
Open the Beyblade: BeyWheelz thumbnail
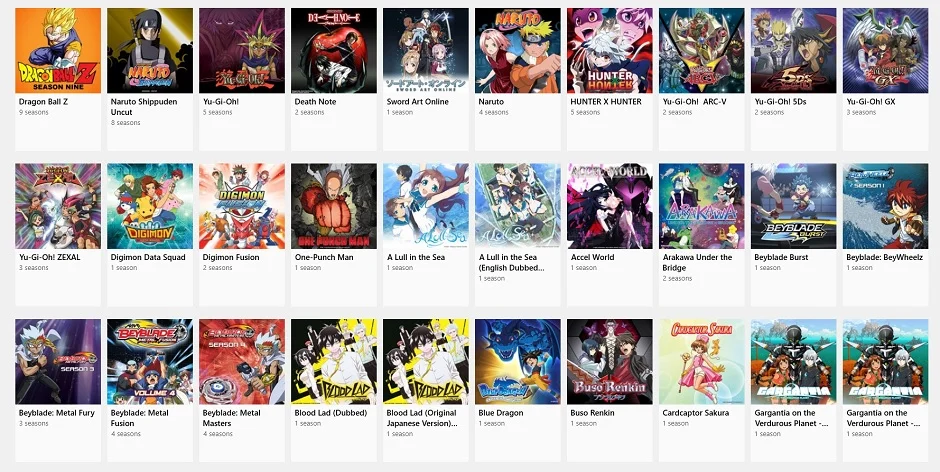(885, 206)
